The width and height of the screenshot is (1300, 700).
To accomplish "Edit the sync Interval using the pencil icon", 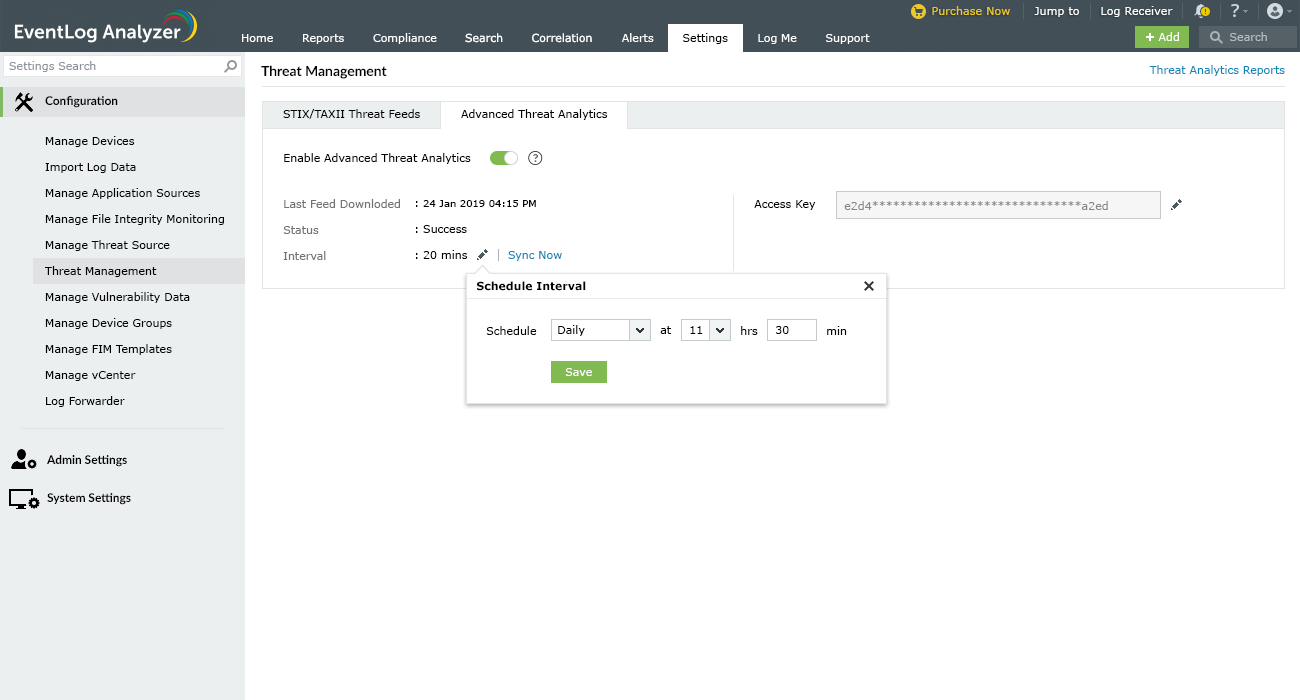I will coord(483,255).
